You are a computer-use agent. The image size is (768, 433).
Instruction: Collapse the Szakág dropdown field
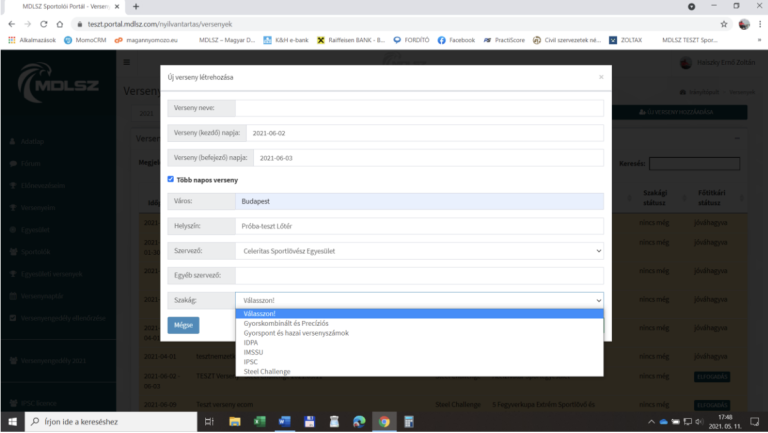(419, 299)
